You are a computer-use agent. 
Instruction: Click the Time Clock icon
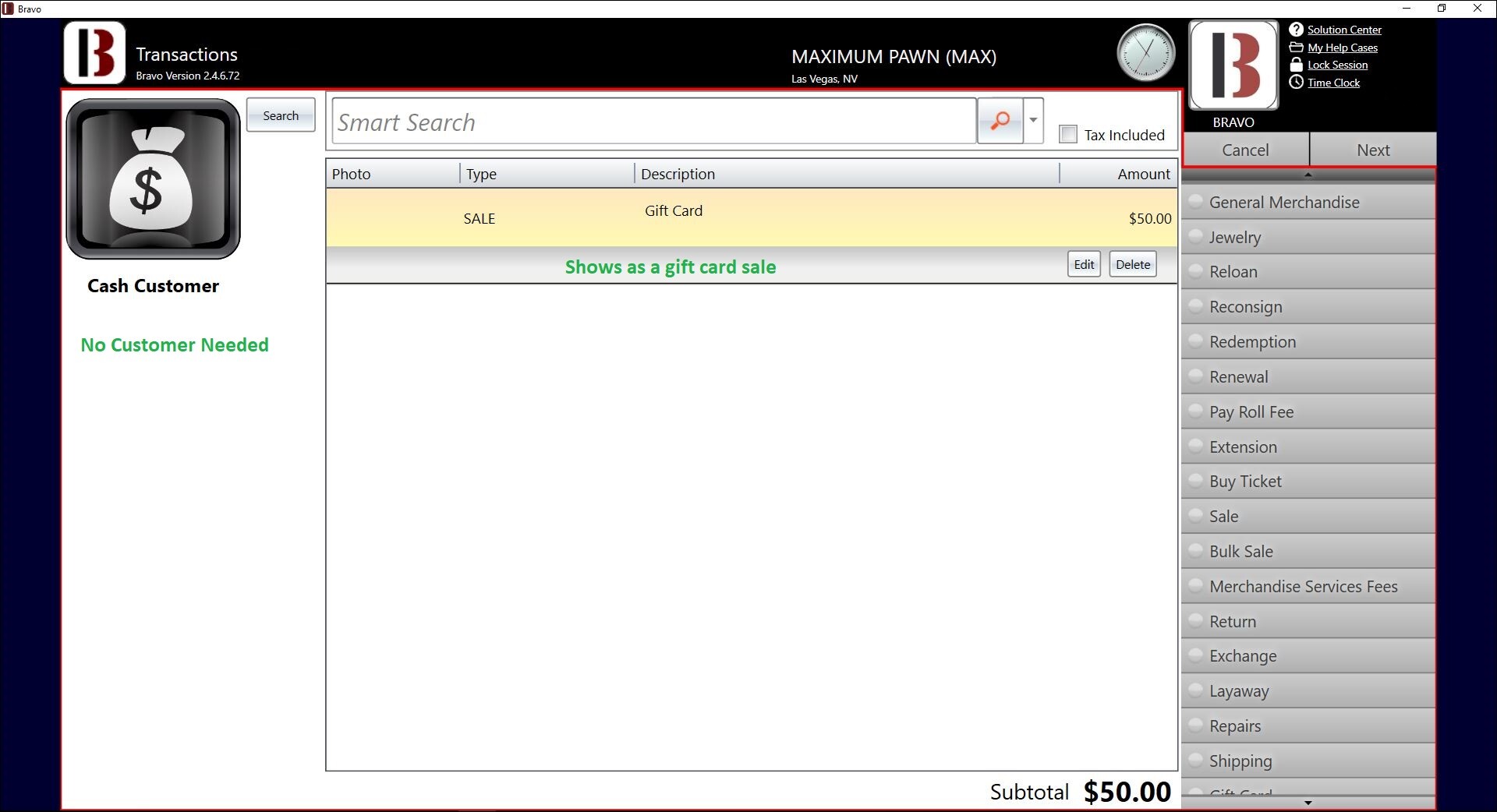tap(1296, 82)
